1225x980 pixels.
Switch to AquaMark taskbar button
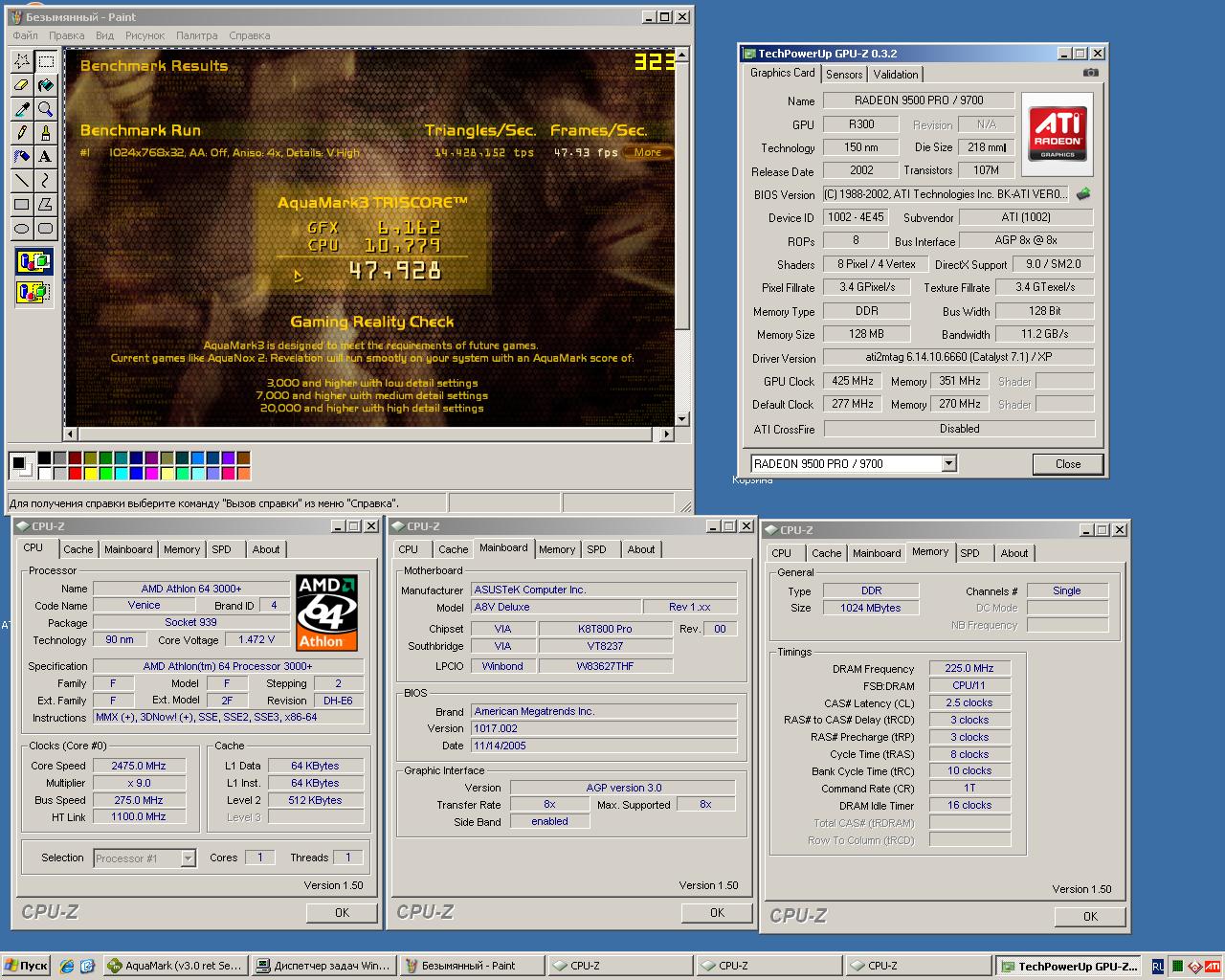pos(174,966)
